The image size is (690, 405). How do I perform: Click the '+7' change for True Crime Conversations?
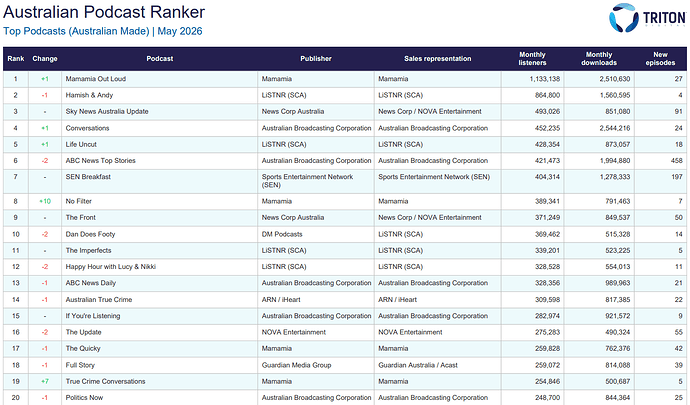pyautogui.click(x=45, y=382)
